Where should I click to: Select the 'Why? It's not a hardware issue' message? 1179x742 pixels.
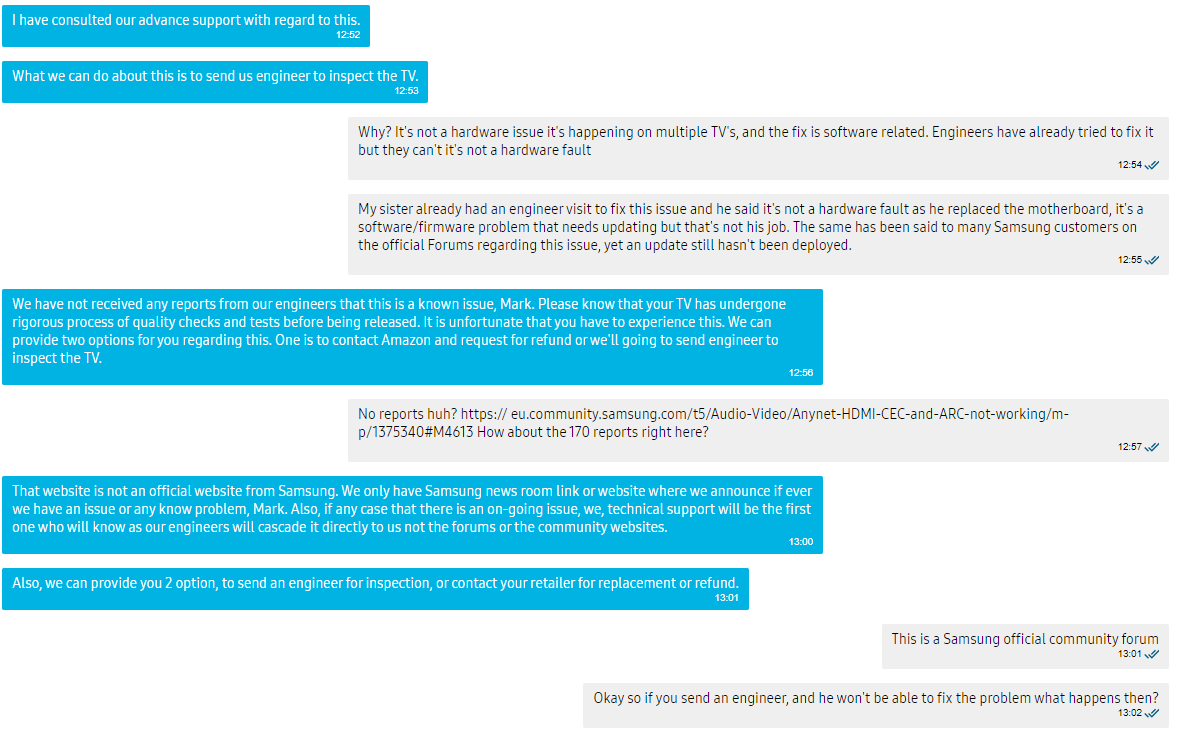755,141
